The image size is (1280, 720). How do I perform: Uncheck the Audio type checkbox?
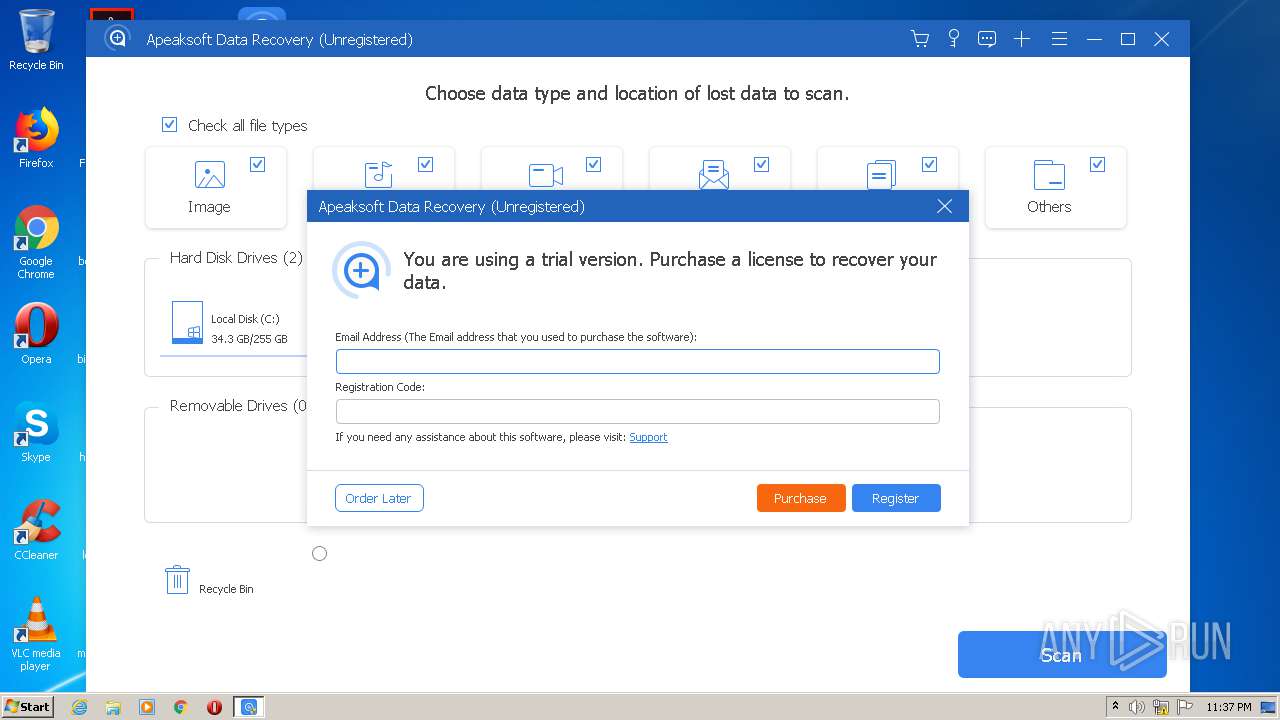click(x=425, y=164)
